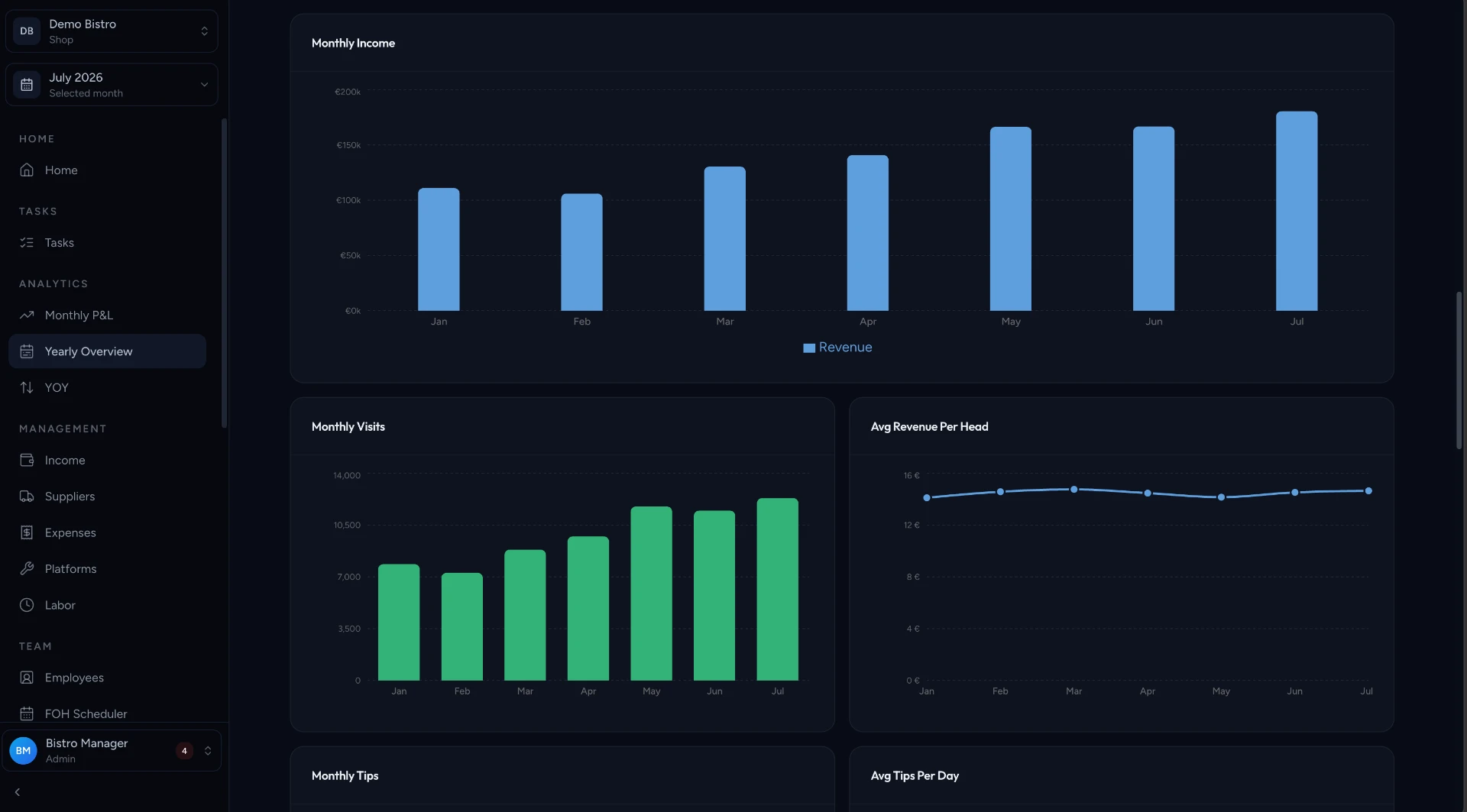
Task: Open Platforms in Management section
Action: tap(107, 568)
